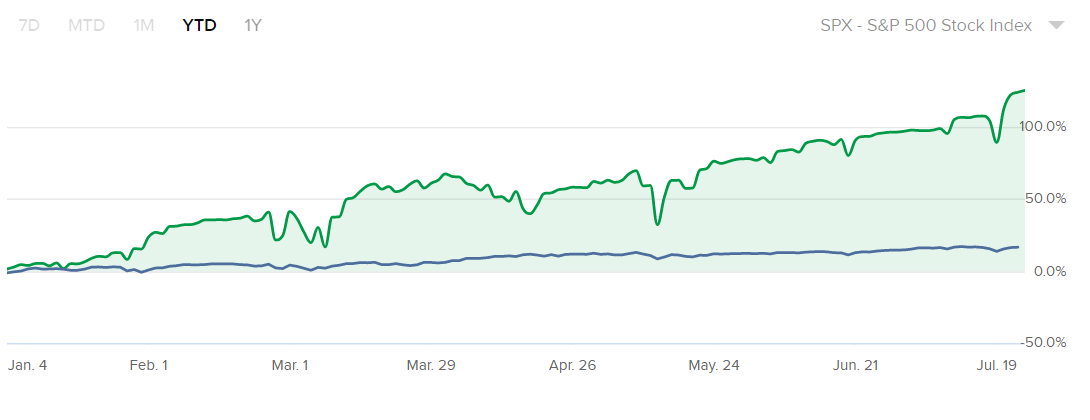Click the Mar. 29 date label
The height and width of the screenshot is (420, 1090).
(x=431, y=366)
